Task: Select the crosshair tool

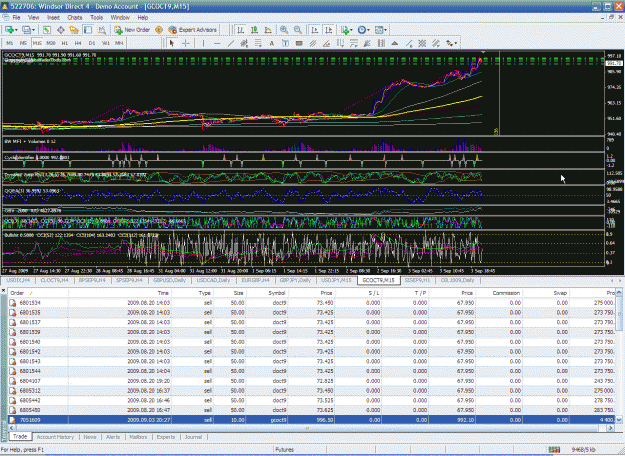Action: point(186,43)
